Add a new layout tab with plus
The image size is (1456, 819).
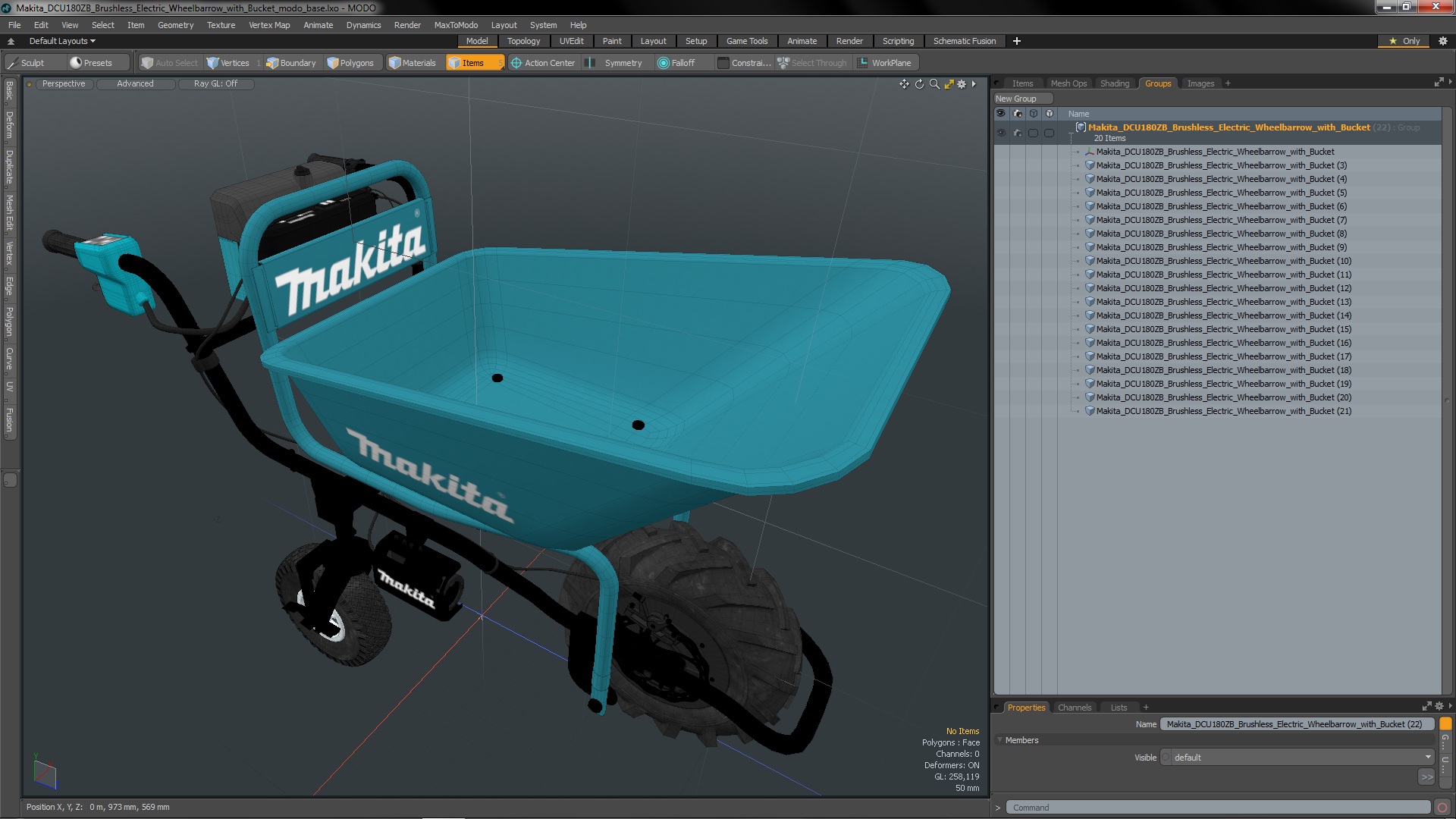pos(1017,41)
